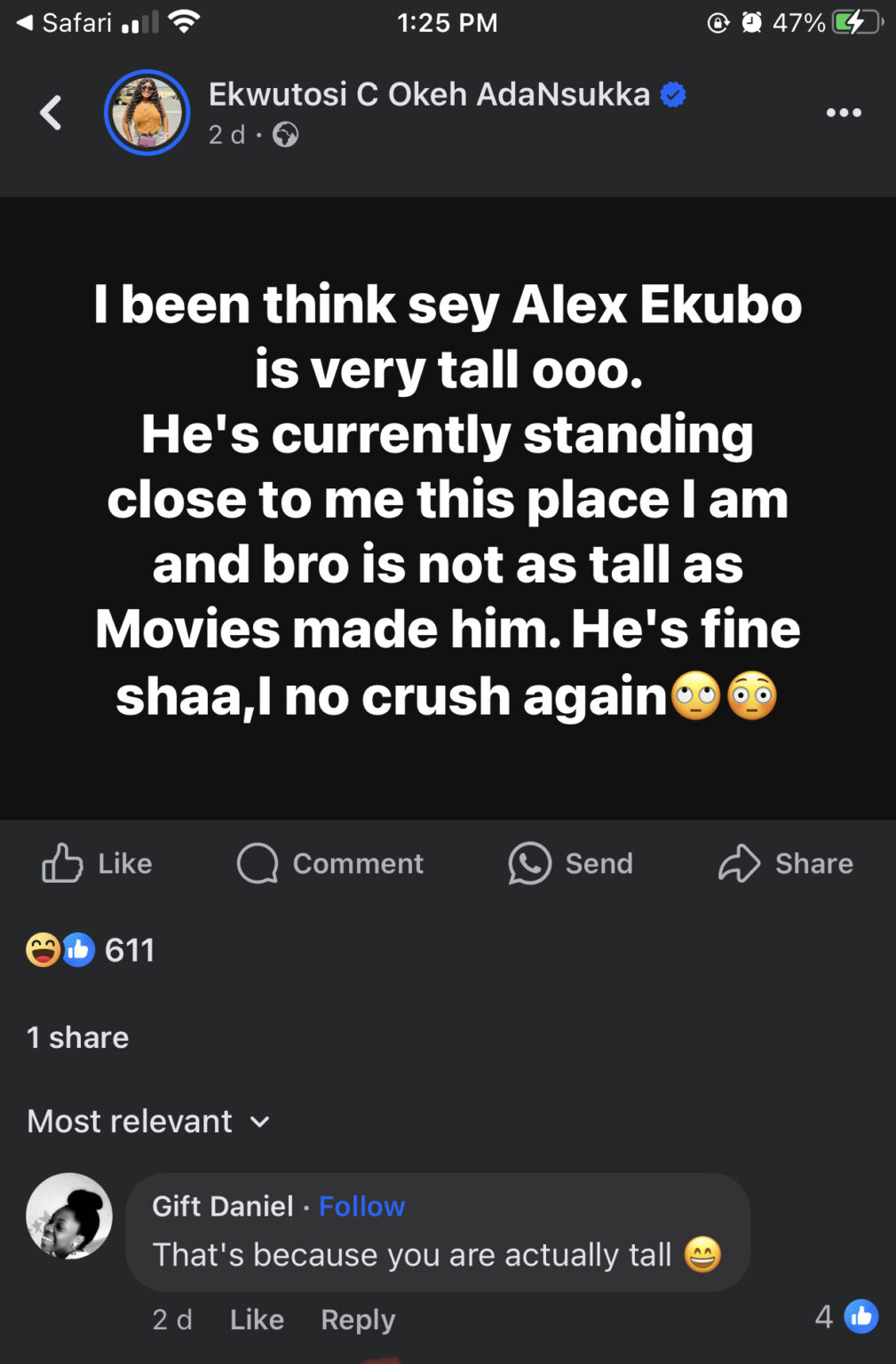Reply to Gift Daniel's comment
The height and width of the screenshot is (1364, 896).
[358, 1320]
